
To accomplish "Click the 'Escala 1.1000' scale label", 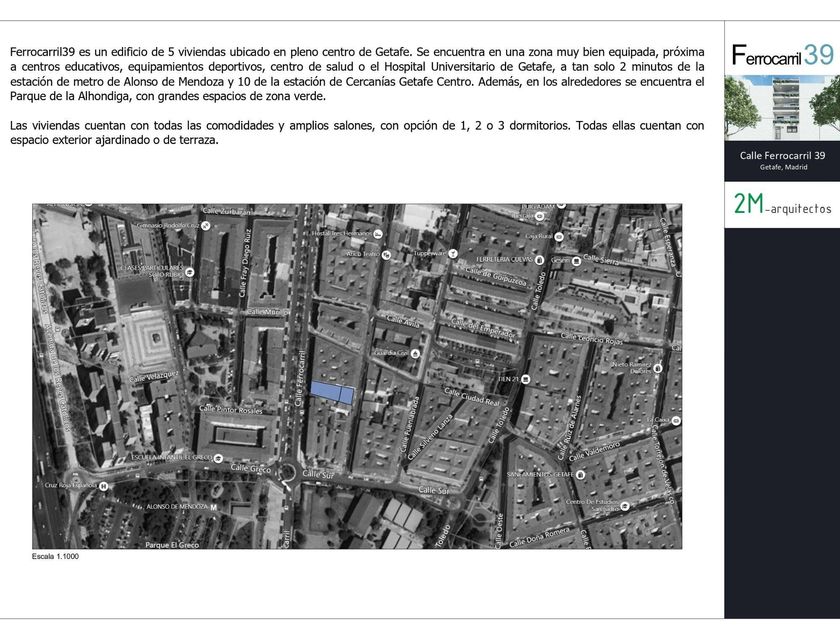I will pyautogui.click(x=55, y=557).
